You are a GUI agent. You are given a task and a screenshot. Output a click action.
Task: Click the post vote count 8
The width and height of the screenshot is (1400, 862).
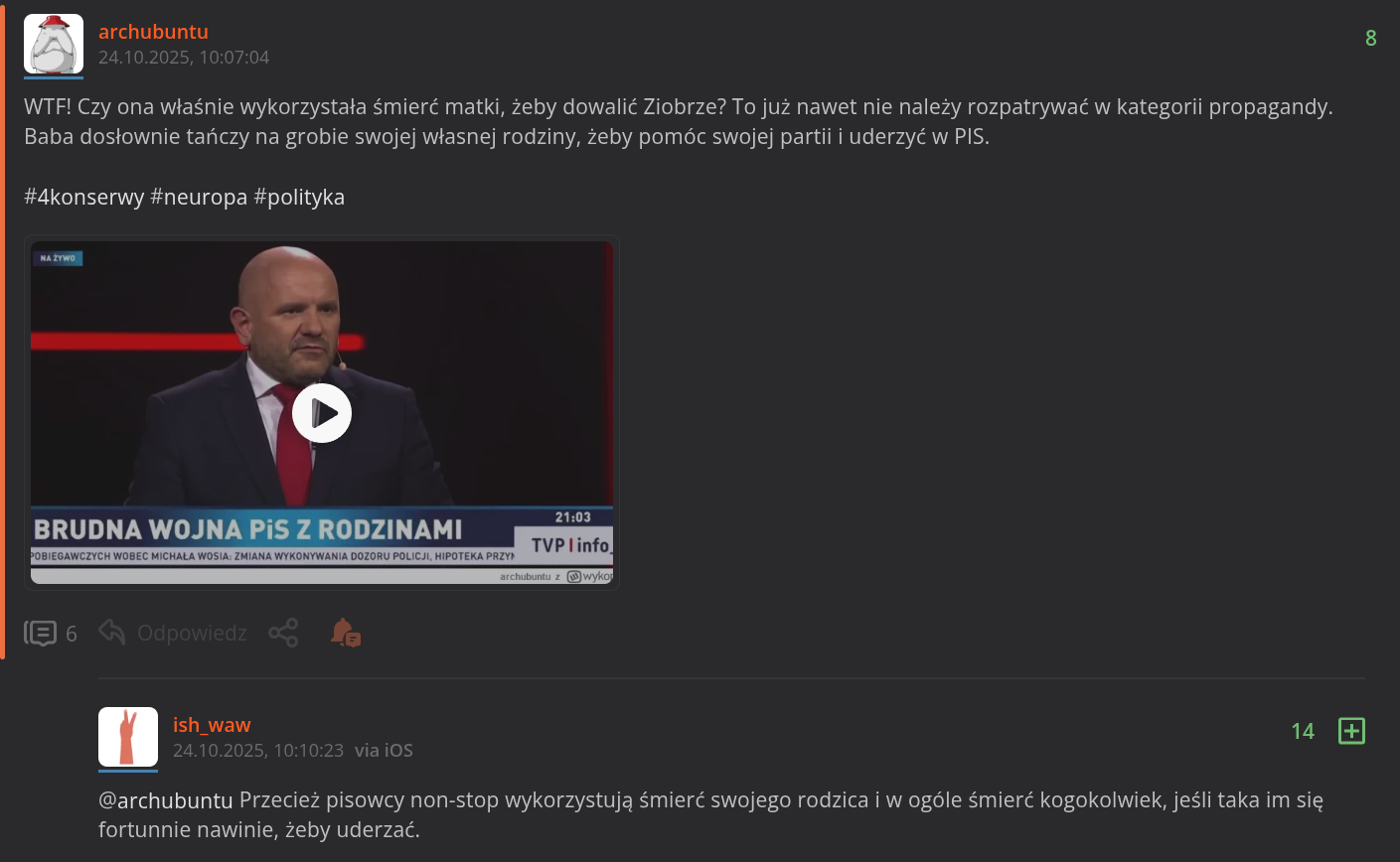1371,38
